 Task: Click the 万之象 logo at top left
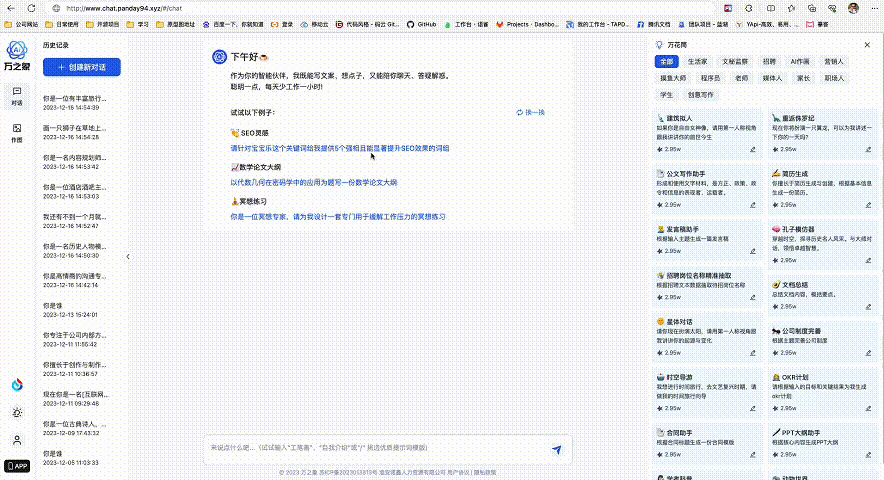click(x=17, y=55)
